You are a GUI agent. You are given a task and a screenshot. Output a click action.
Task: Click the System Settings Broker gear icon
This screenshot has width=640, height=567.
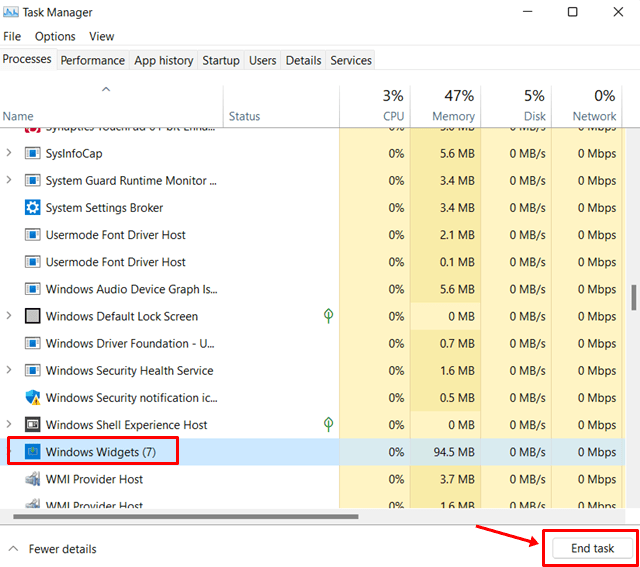coord(32,208)
